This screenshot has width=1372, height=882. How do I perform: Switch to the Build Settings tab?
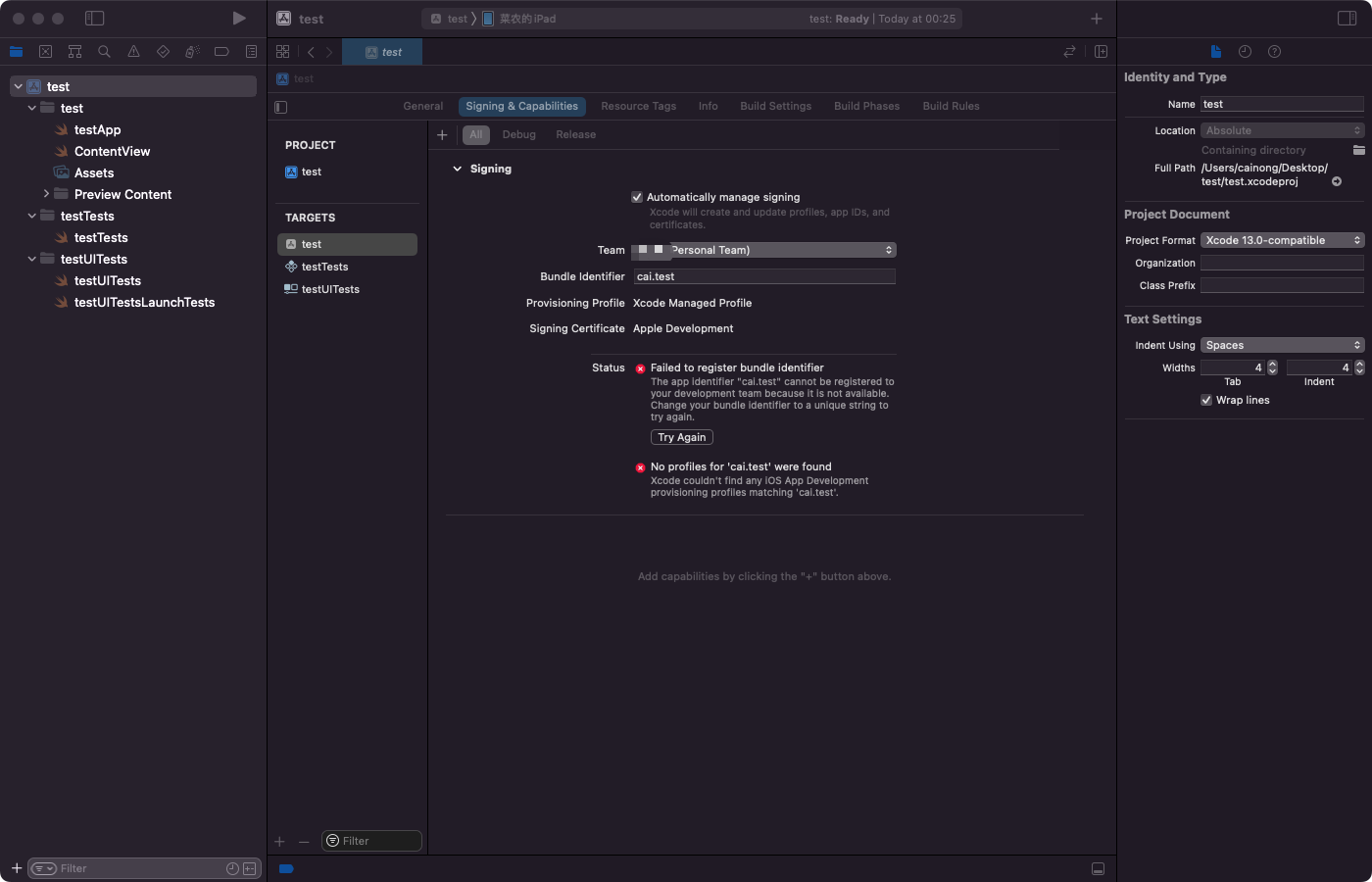click(x=775, y=106)
